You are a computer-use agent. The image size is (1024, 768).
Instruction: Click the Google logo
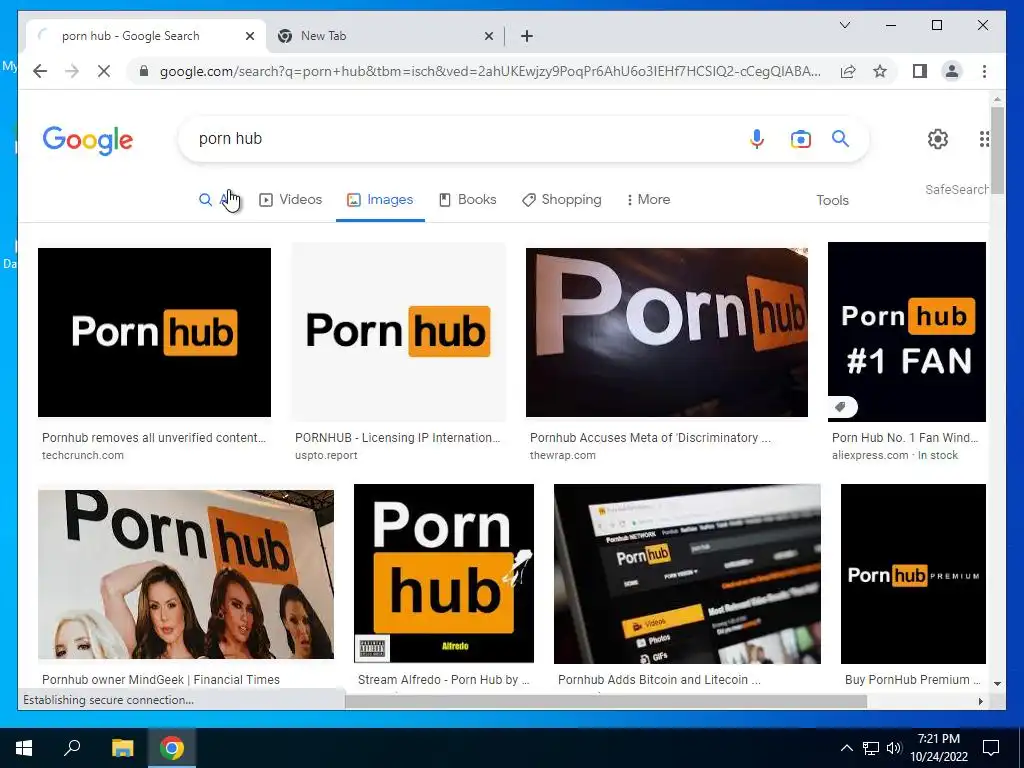[88, 140]
